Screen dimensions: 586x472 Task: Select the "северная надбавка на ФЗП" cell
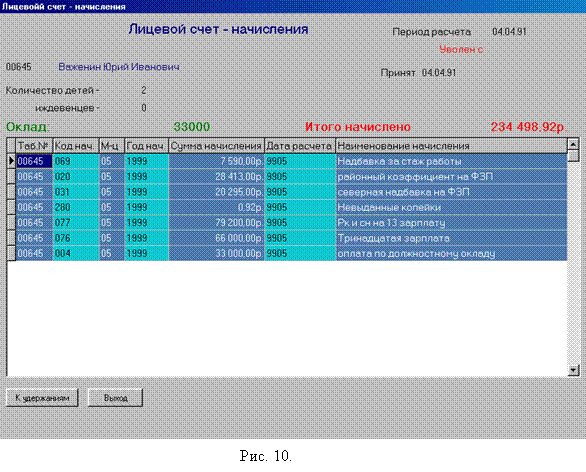coord(451,192)
